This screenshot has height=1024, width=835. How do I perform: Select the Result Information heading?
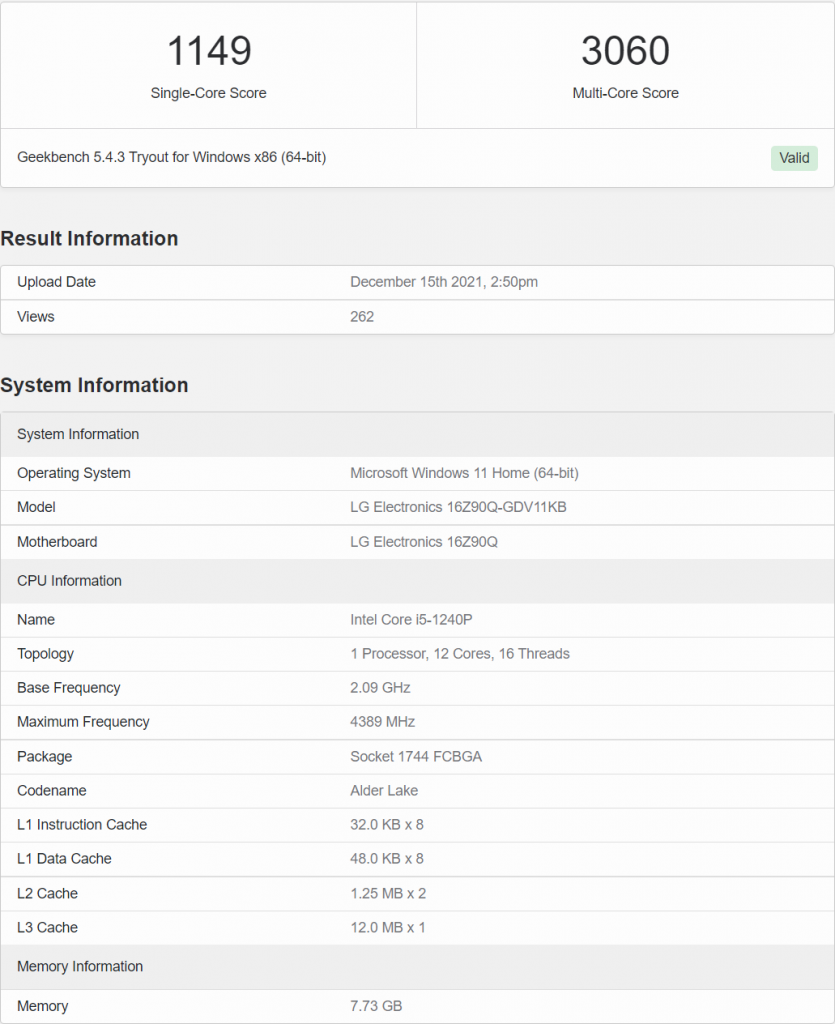pyautogui.click(x=89, y=239)
